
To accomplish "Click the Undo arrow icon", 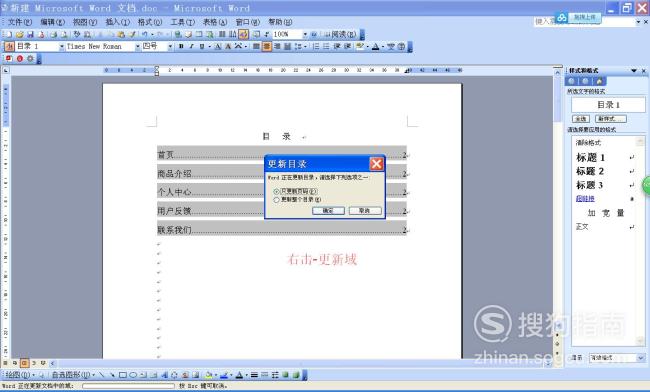I will click(x=145, y=34).
